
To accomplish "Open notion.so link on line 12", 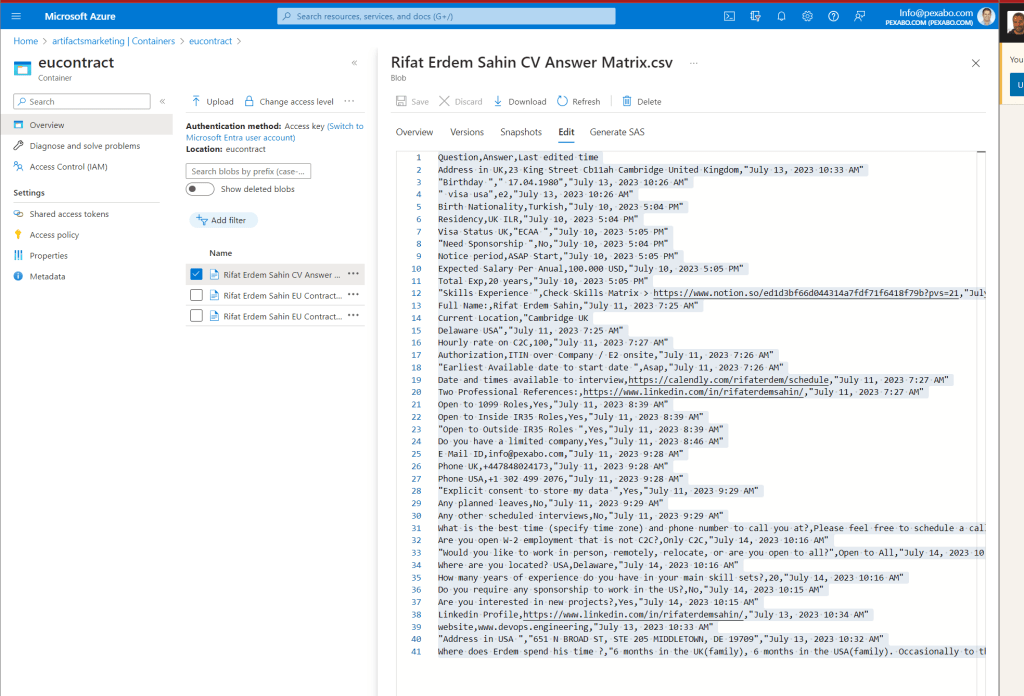I will (806, 293).
